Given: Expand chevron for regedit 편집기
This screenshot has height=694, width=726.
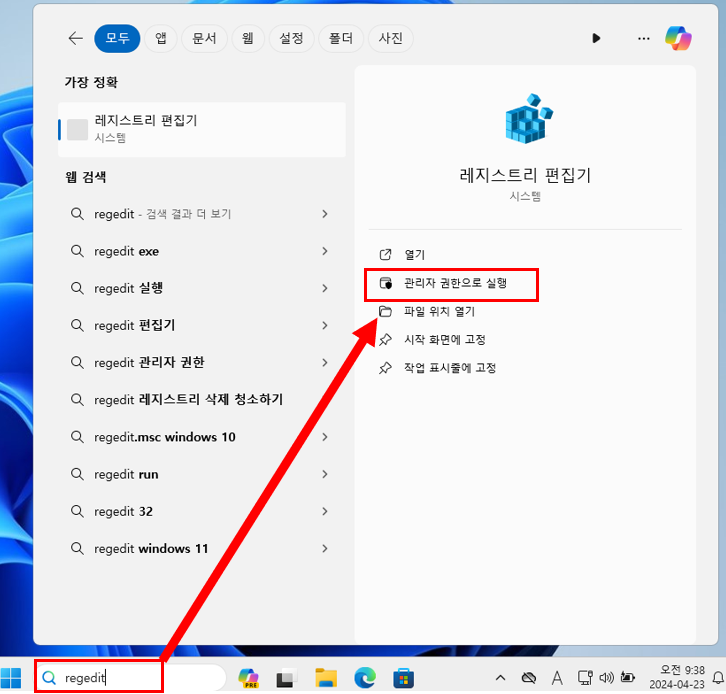Looking at the screenshot, I should 325,325.
